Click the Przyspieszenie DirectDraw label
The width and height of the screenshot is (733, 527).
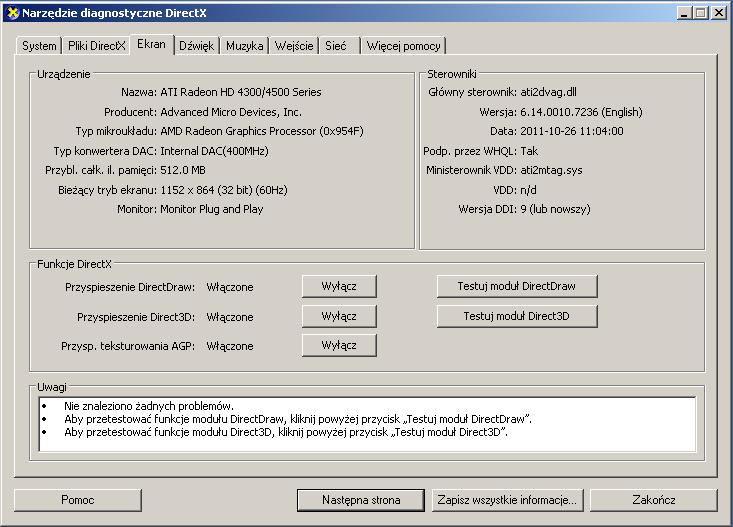[x=130, y=287]
